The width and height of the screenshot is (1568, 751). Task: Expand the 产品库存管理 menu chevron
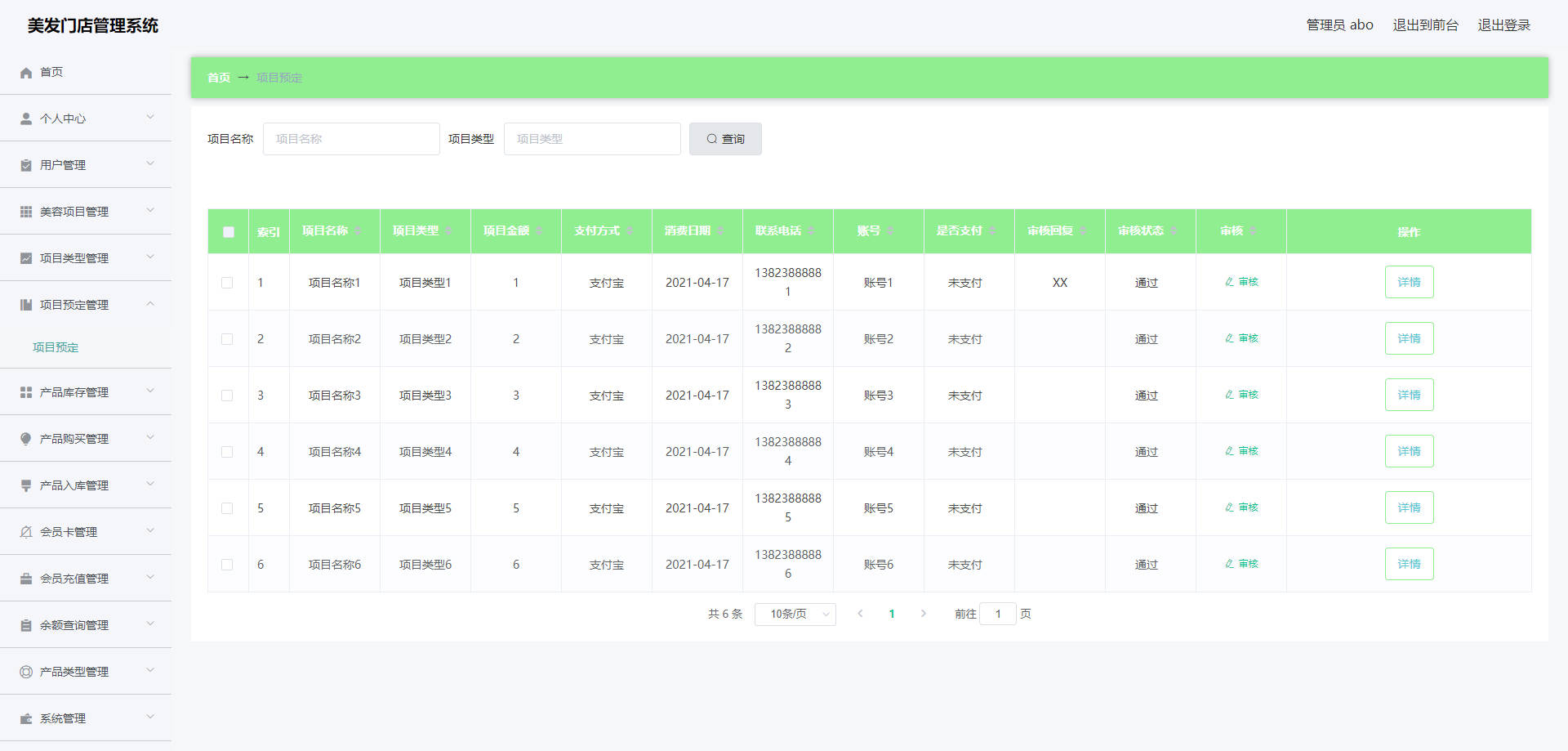(x=150, y=391)
